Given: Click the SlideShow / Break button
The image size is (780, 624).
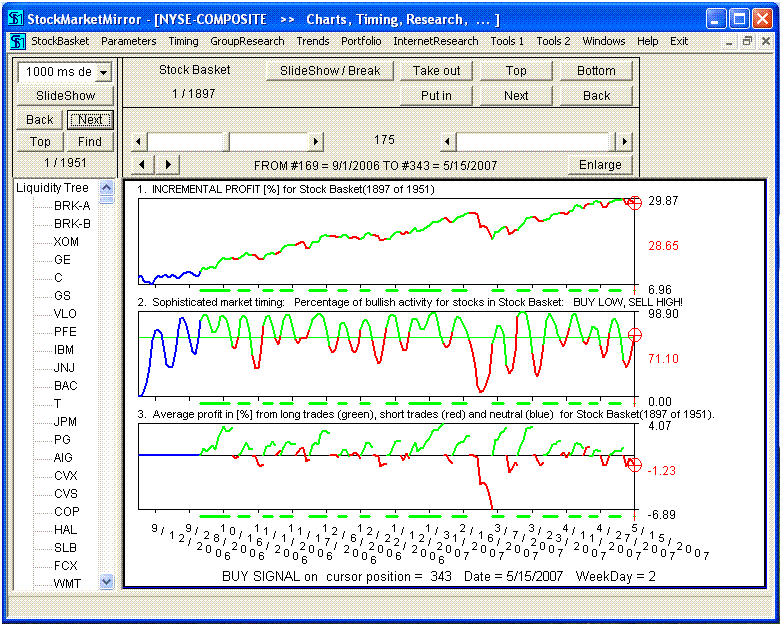Looking at the screenshot, I should click(x=330, y=71).
